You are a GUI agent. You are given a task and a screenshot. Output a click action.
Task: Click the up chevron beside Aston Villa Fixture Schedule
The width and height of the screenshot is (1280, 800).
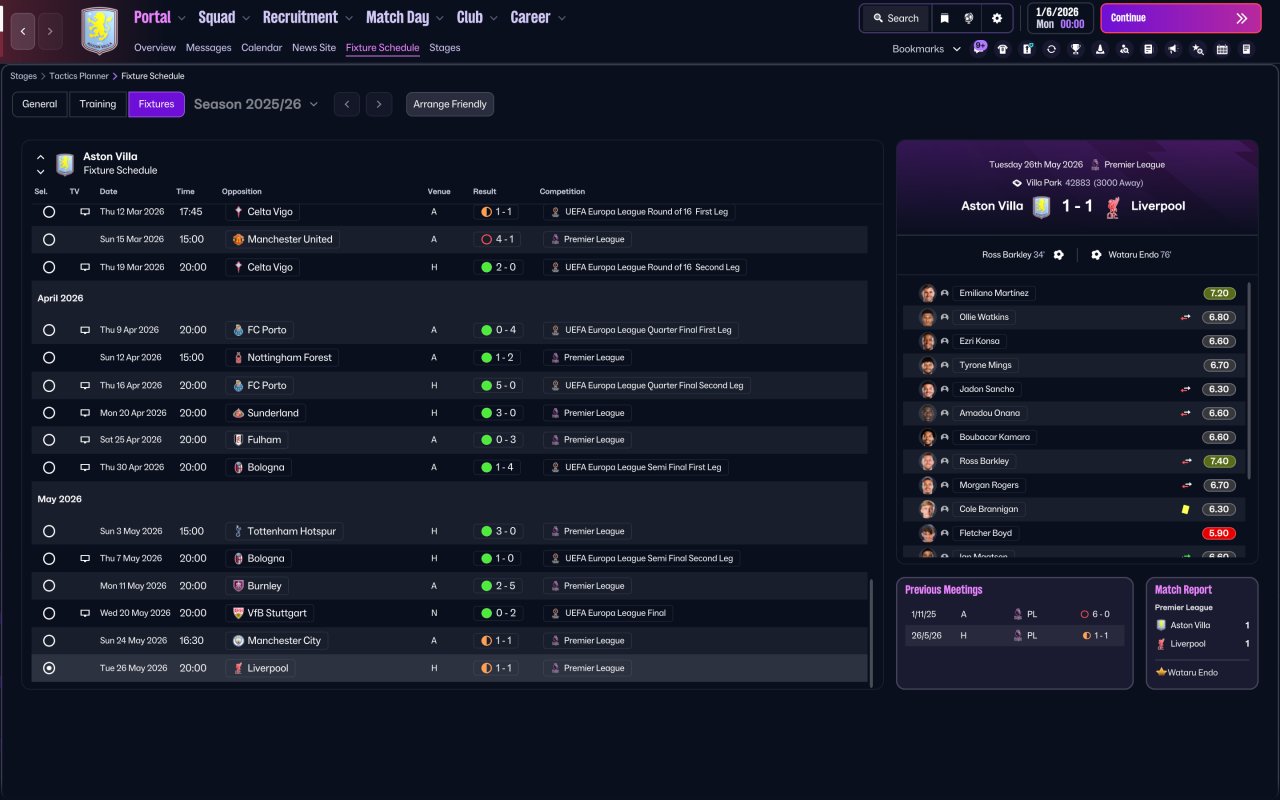(41, 157)
